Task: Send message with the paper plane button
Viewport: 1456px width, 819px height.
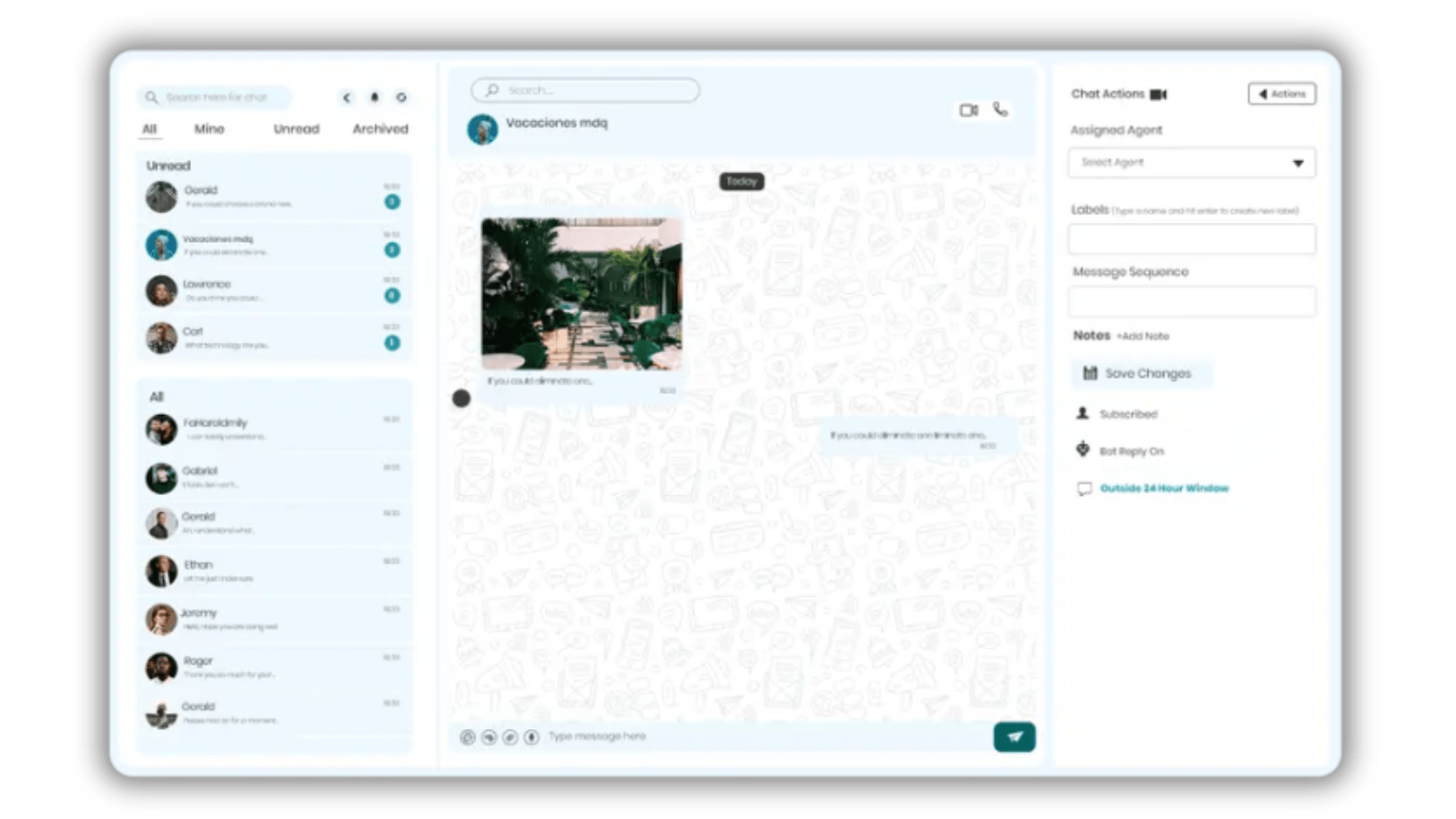Action: pos(1015,737)
